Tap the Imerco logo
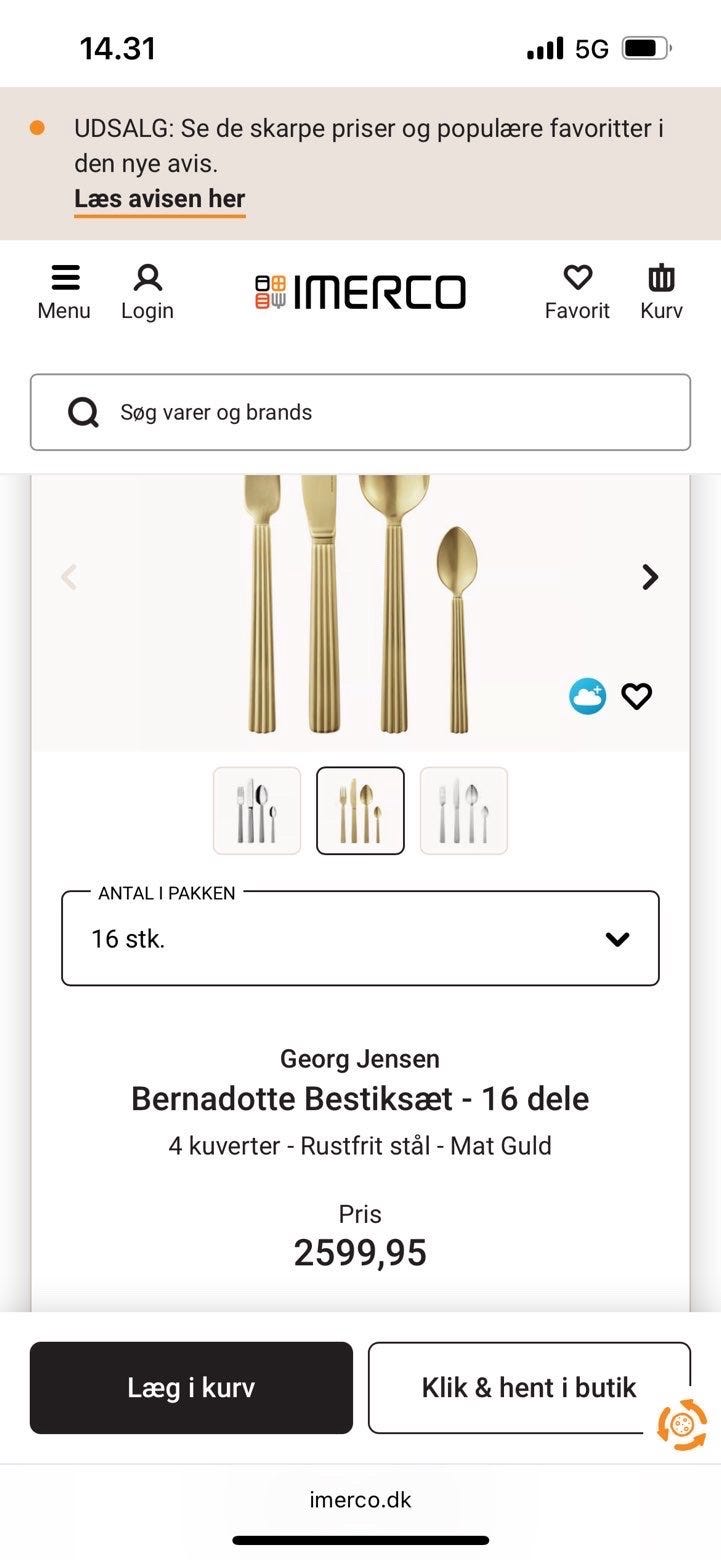The image size is (721, 1560). [x=360, y=292]
